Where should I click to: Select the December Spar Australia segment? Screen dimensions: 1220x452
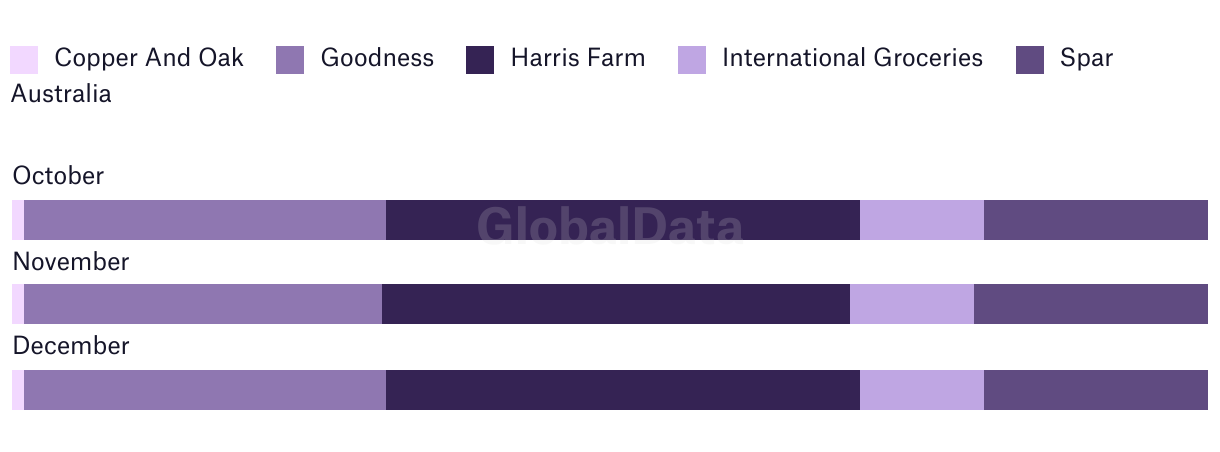coord(1096,390)
